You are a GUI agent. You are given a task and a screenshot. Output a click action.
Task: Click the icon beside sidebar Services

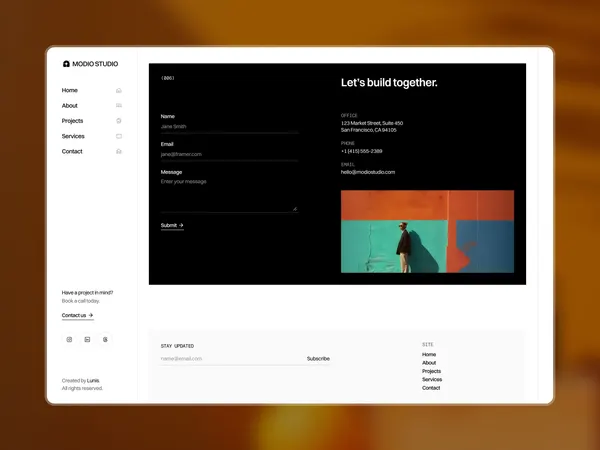[x=119, y=136]
